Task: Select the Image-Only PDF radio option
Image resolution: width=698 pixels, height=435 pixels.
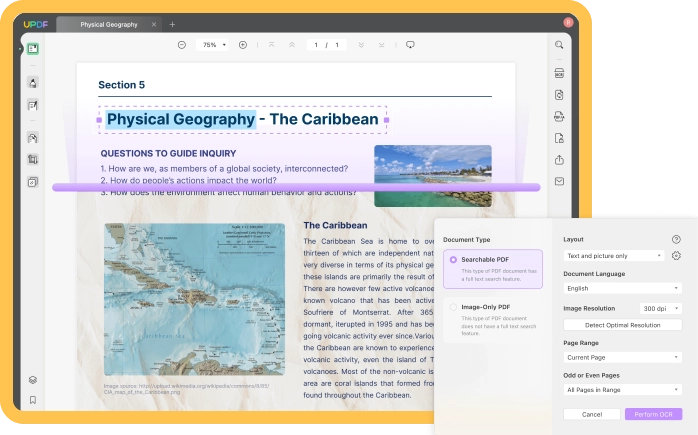Action: 453,307
